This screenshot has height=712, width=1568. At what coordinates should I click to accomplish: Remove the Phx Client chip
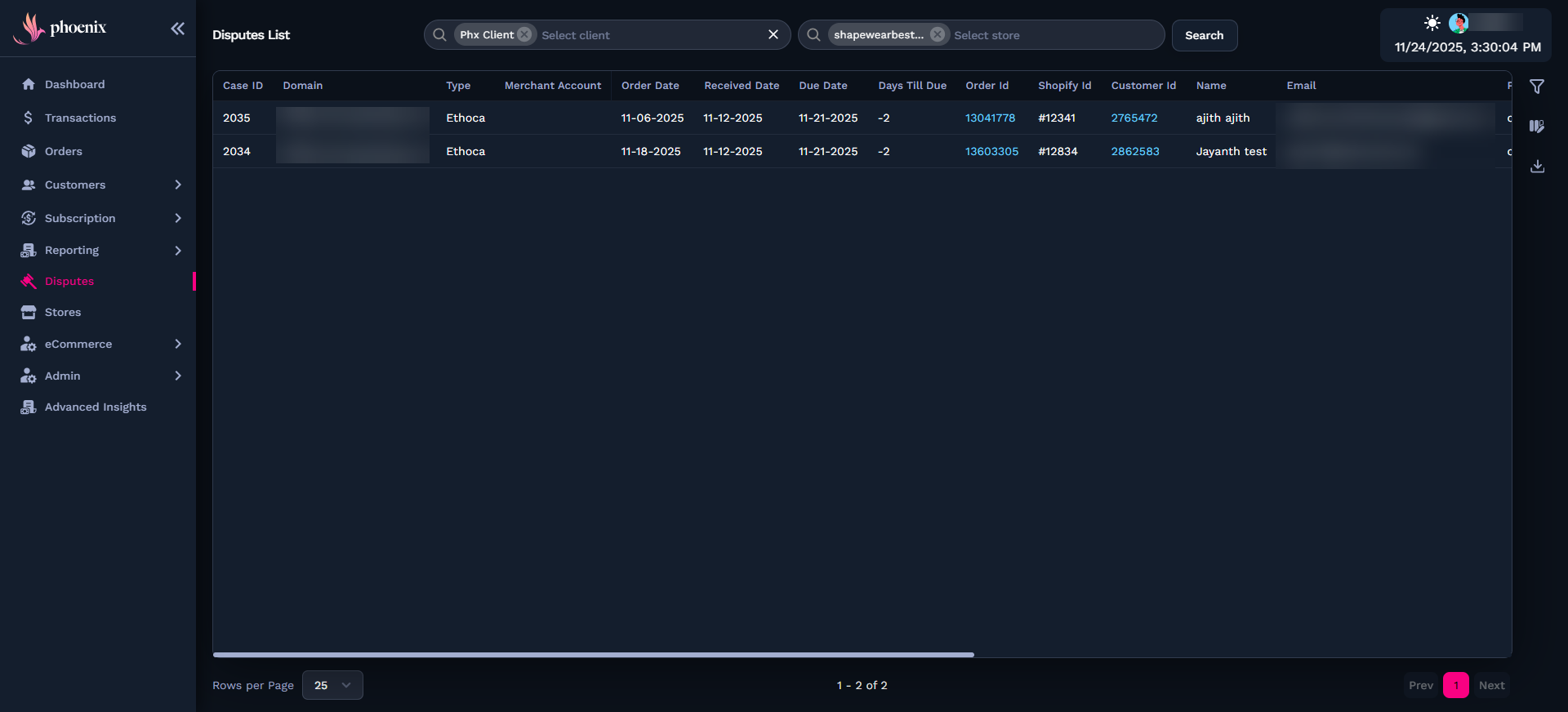(524, 35)
